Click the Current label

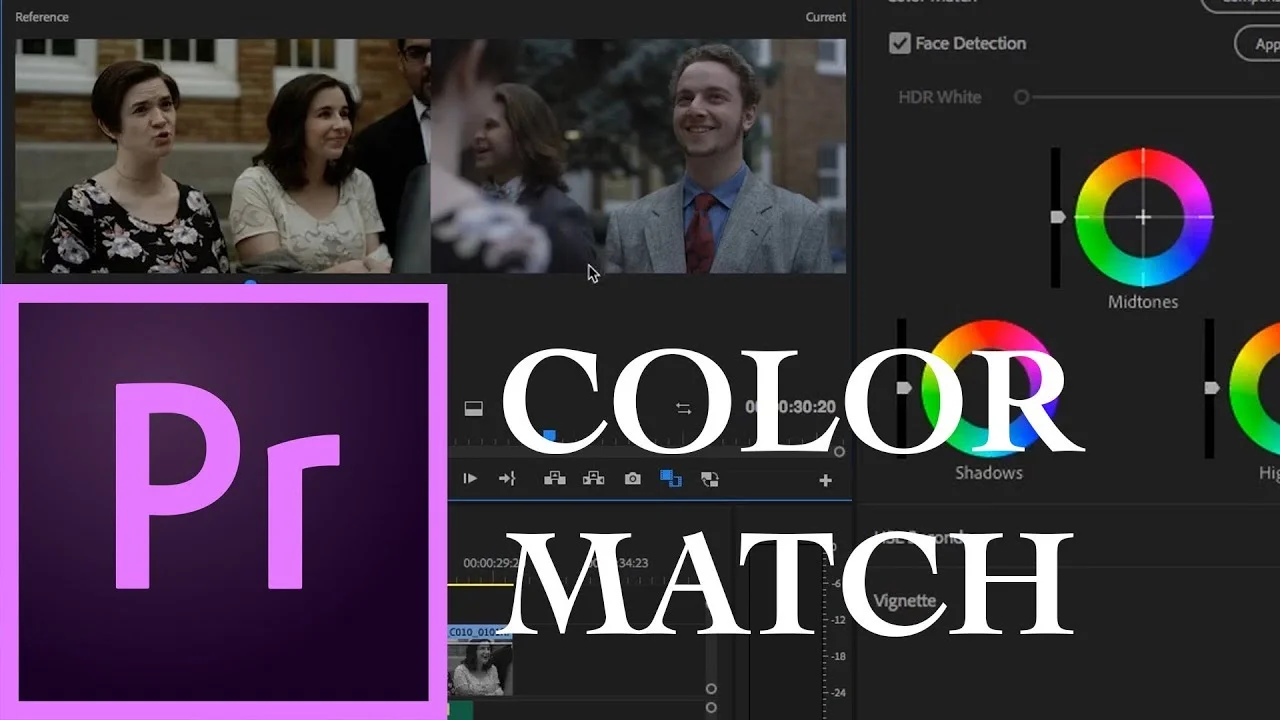click(826, 17)
